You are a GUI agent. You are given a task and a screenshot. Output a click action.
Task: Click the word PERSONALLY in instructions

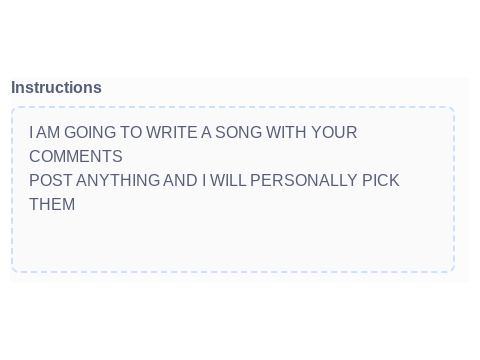click(x=304, y=180)
